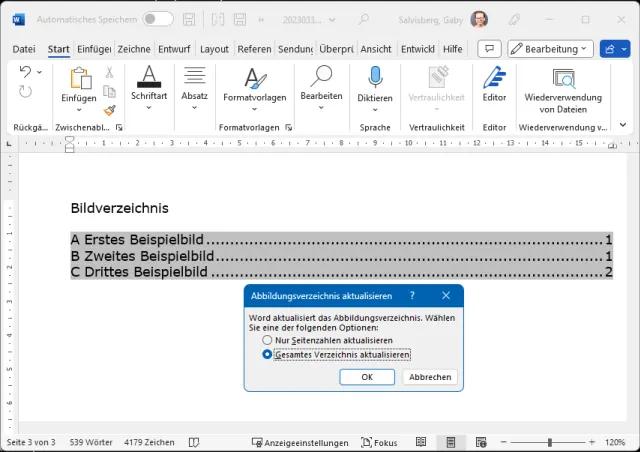The height and width of the screenshot is (452, 640).
Task: Open the Editor proofing tool
Action: click(494, 78)
